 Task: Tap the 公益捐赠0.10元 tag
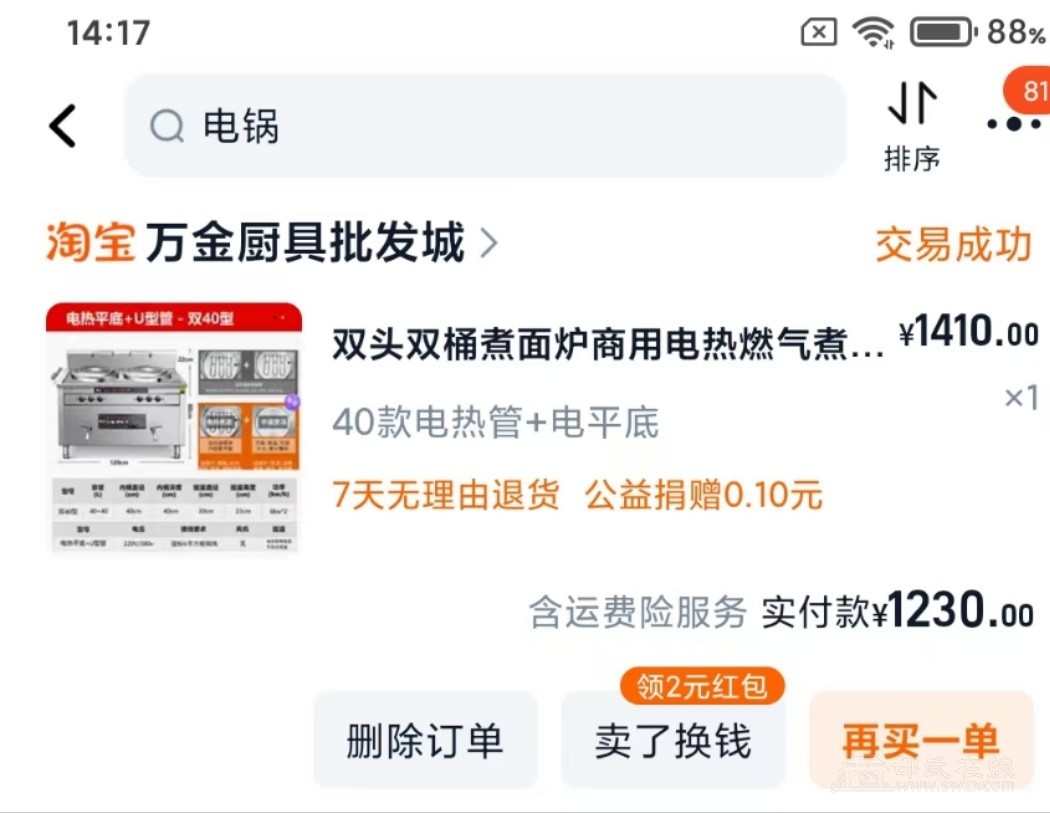(x=704, y=496)
